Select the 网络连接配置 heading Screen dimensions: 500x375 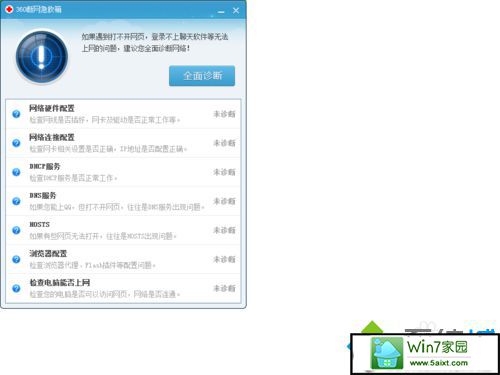[52, 137]
